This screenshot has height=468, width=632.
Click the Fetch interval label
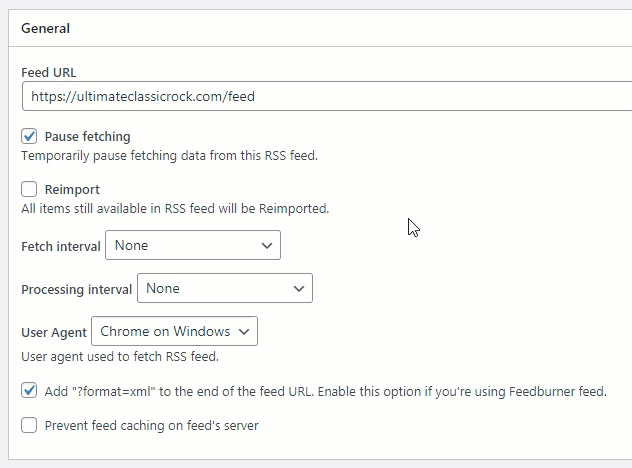[61, 246]
